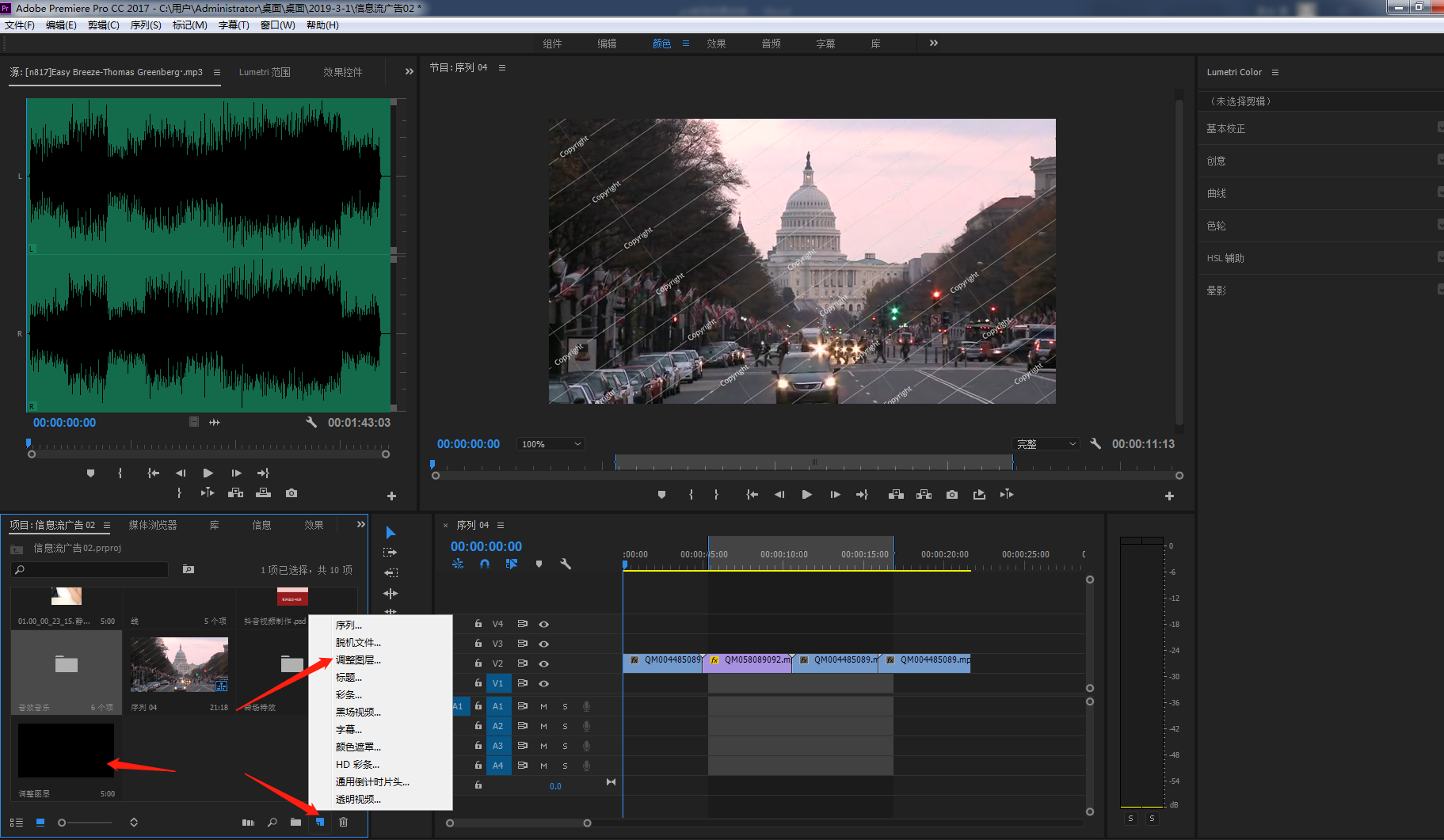1444x840 pixels.
Task: Mute audio track A2
Action: click(544, 726)
